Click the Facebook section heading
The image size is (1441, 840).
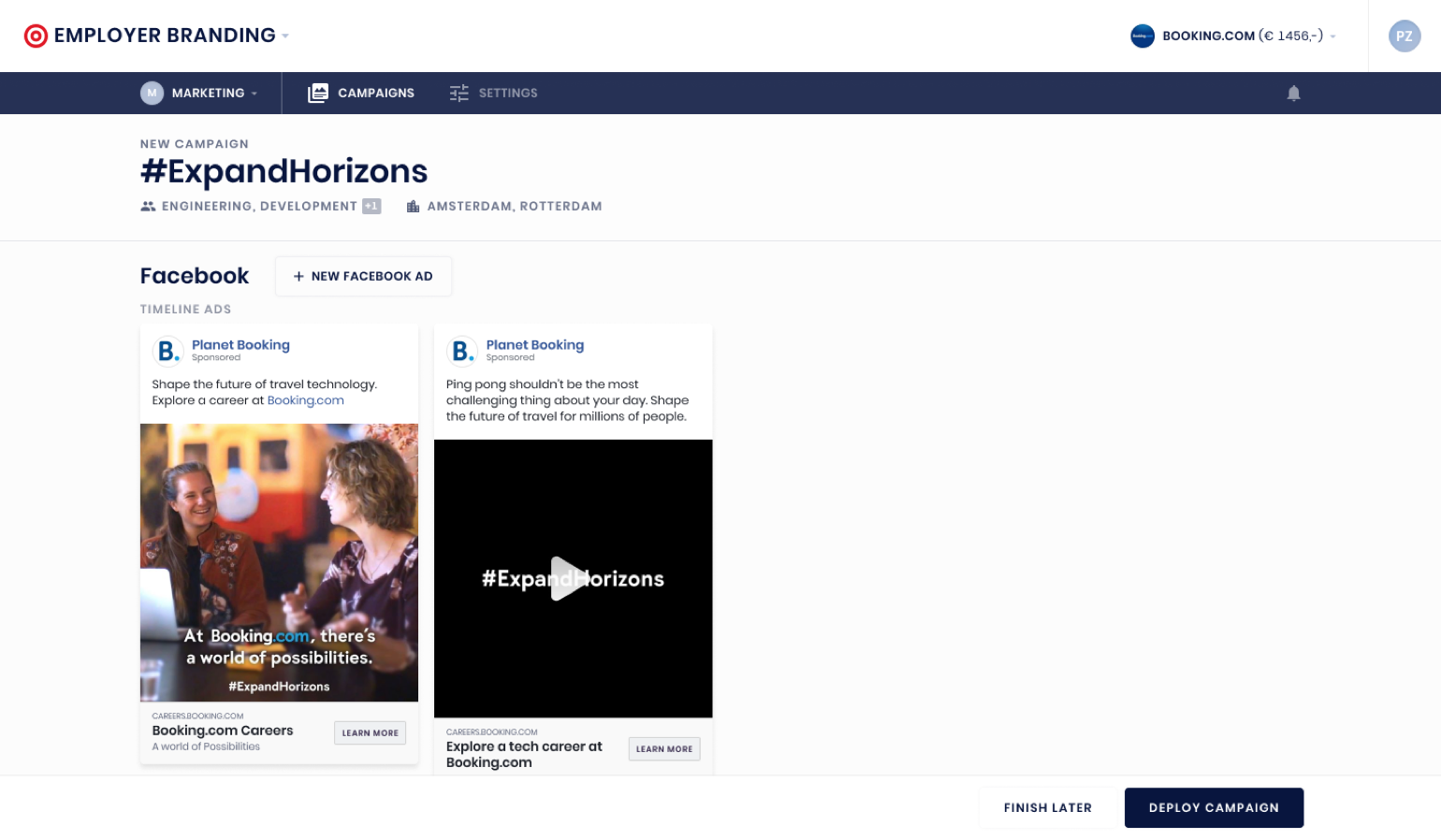point(195,276)
